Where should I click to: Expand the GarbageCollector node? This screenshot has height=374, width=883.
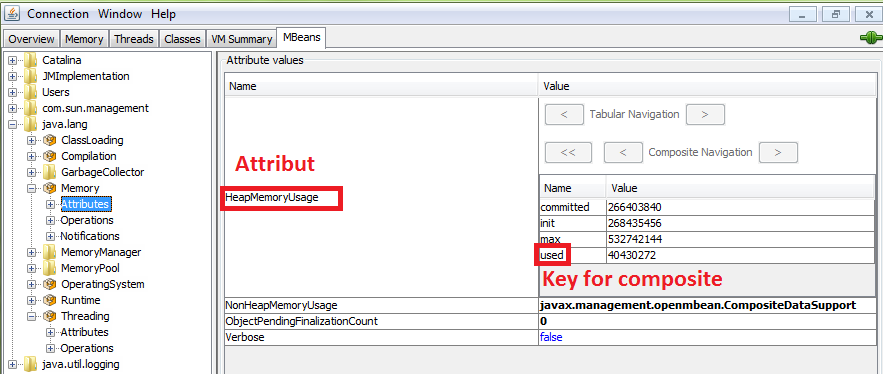click(32, 172)
